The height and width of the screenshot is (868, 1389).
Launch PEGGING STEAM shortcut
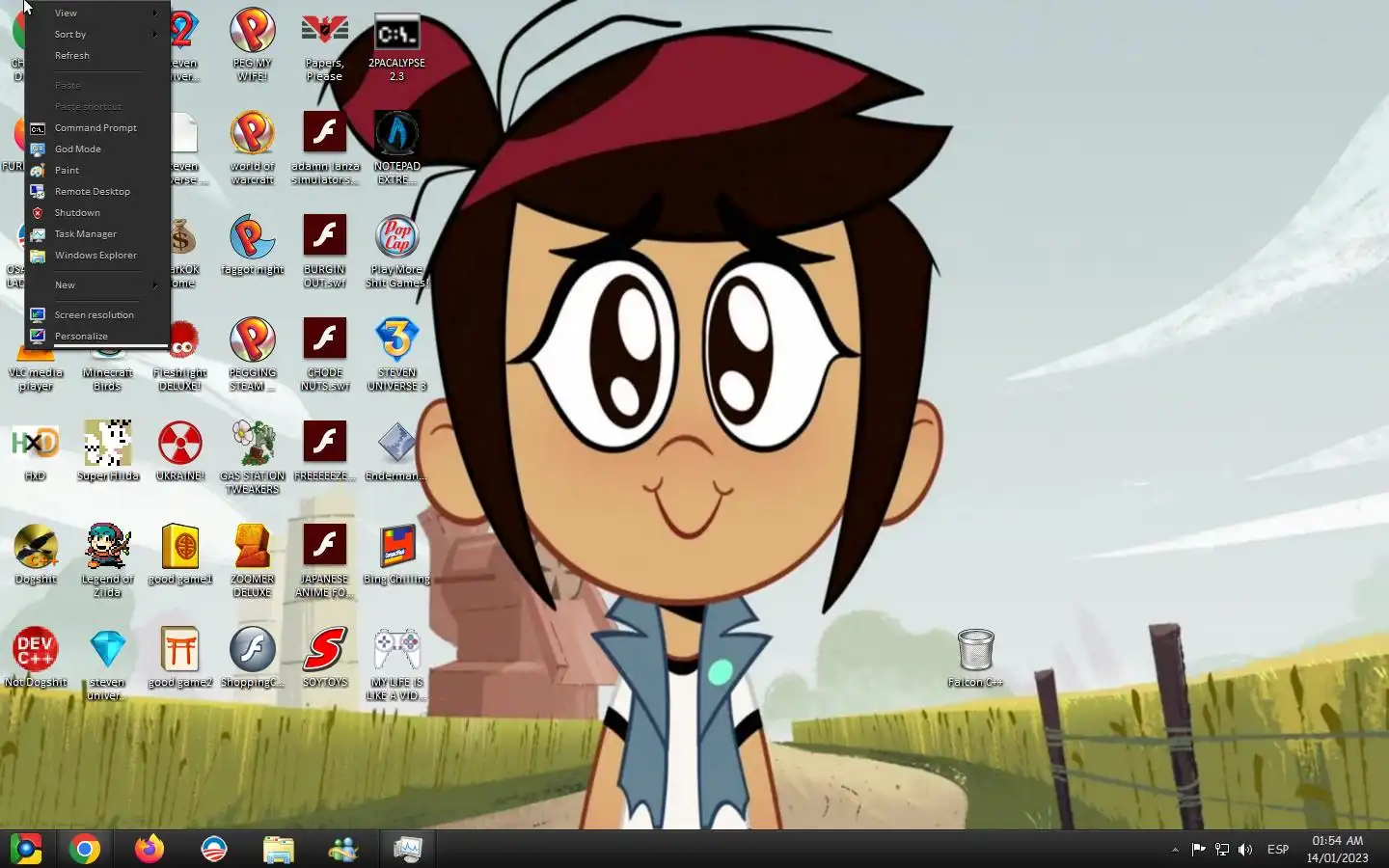[x=252, y=354]
